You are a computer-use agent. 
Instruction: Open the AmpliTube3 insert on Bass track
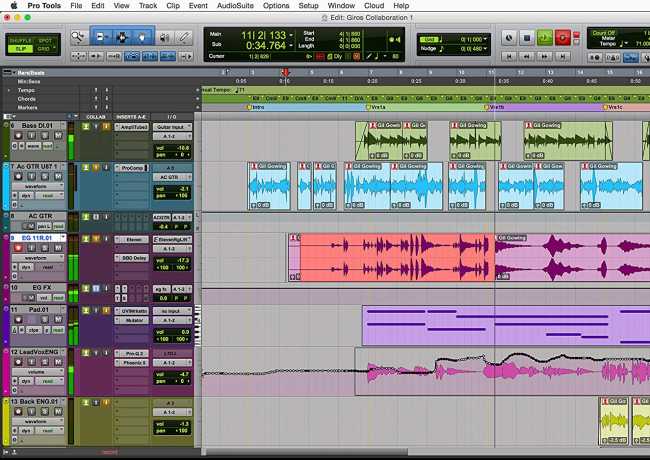132,127
